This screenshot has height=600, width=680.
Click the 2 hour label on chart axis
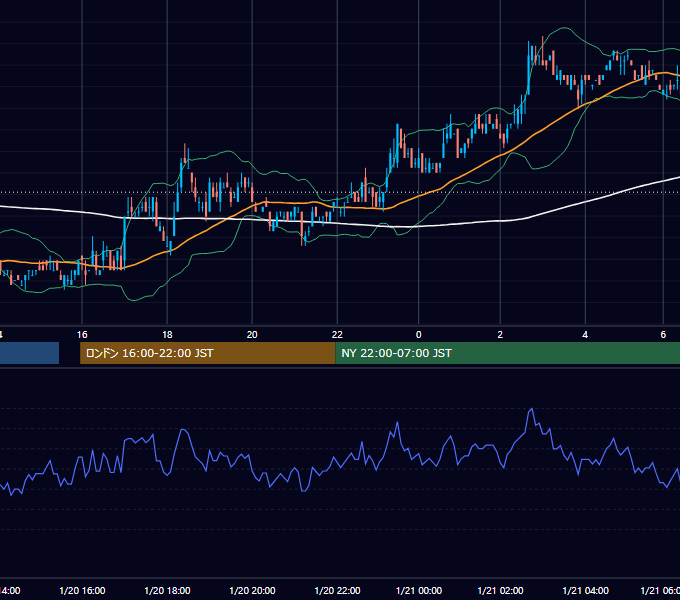tap(500, 335)
